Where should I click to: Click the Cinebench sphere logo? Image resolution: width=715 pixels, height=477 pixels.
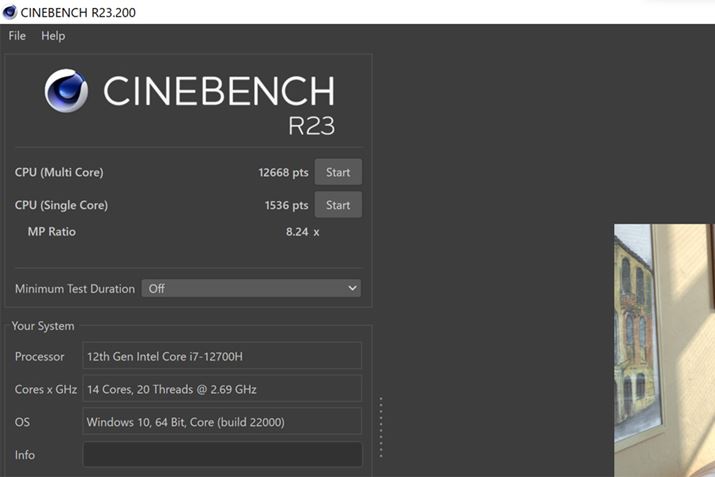coord(66,90)
